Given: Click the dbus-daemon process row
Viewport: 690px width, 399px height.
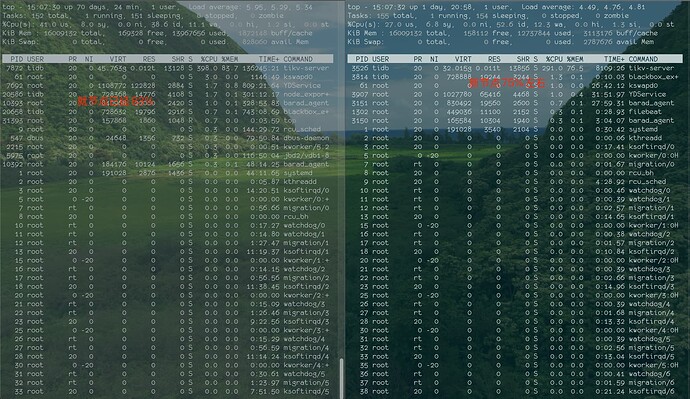Looking at the screenshot, I should click(167, 138).
